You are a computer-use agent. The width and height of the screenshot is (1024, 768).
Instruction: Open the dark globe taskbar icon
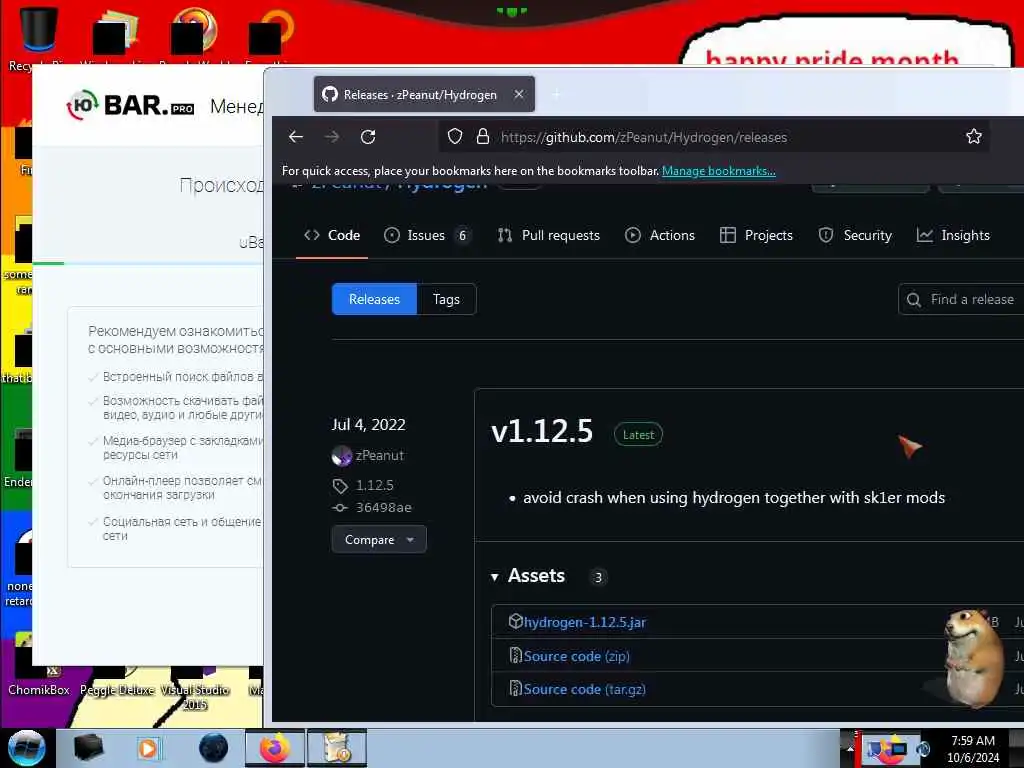click(x=214, y=748)
